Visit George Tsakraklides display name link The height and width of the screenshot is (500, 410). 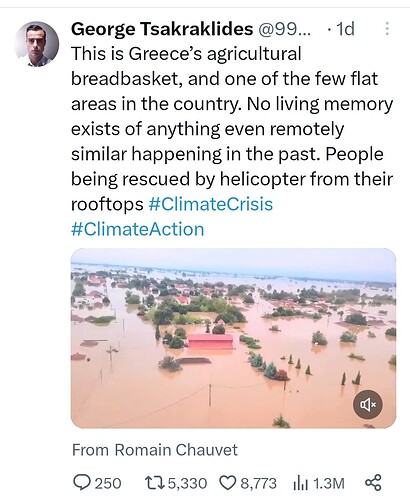point(162,29)
